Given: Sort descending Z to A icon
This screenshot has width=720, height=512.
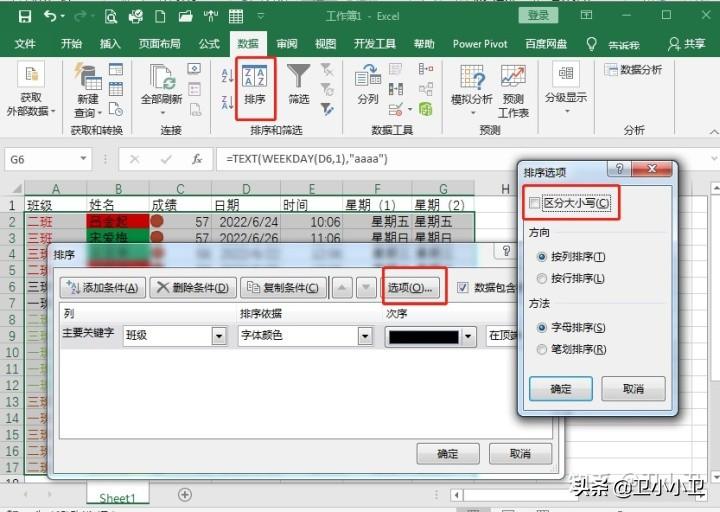Looking at the screenshot, I should coord(227,102).
